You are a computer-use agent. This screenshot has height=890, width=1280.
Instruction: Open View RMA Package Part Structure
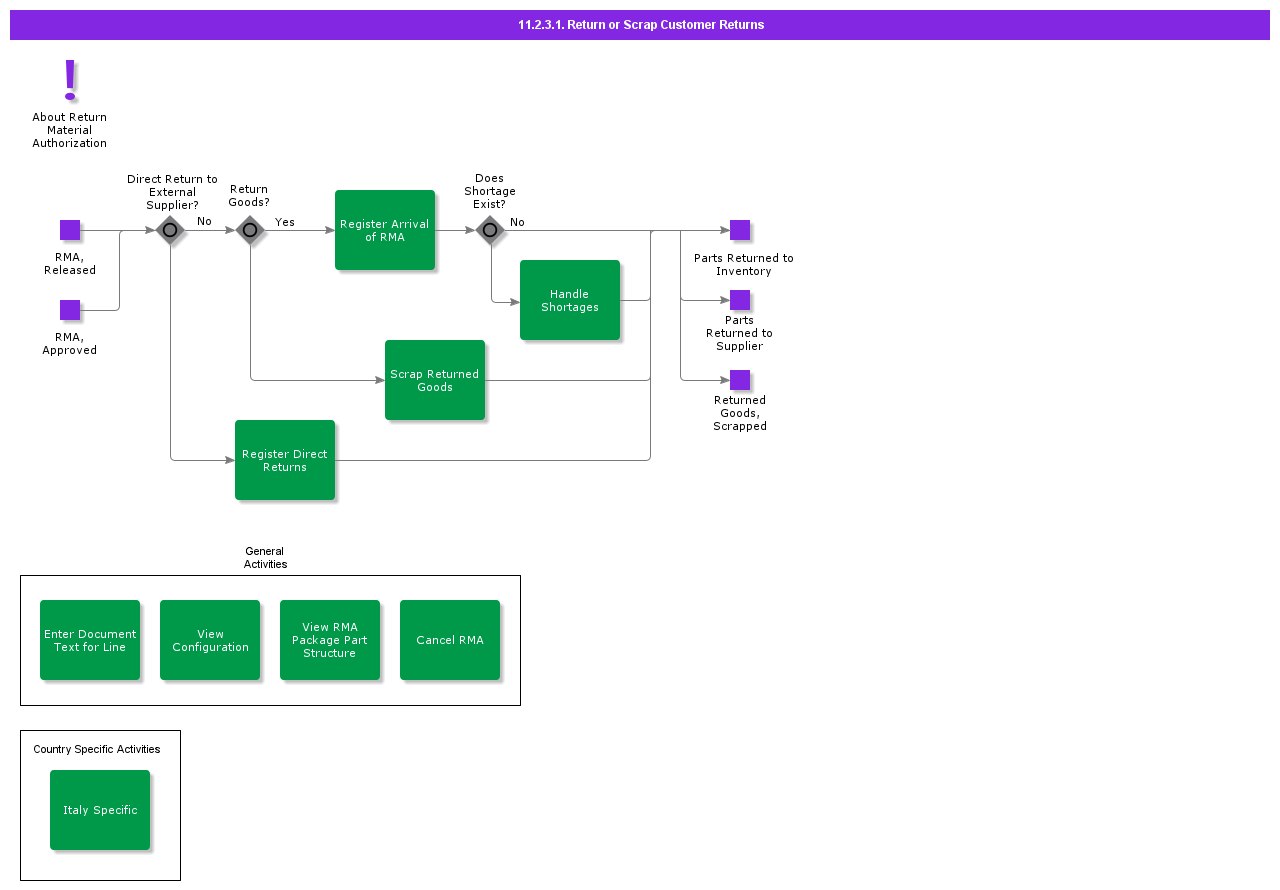(x=330, y=640)
